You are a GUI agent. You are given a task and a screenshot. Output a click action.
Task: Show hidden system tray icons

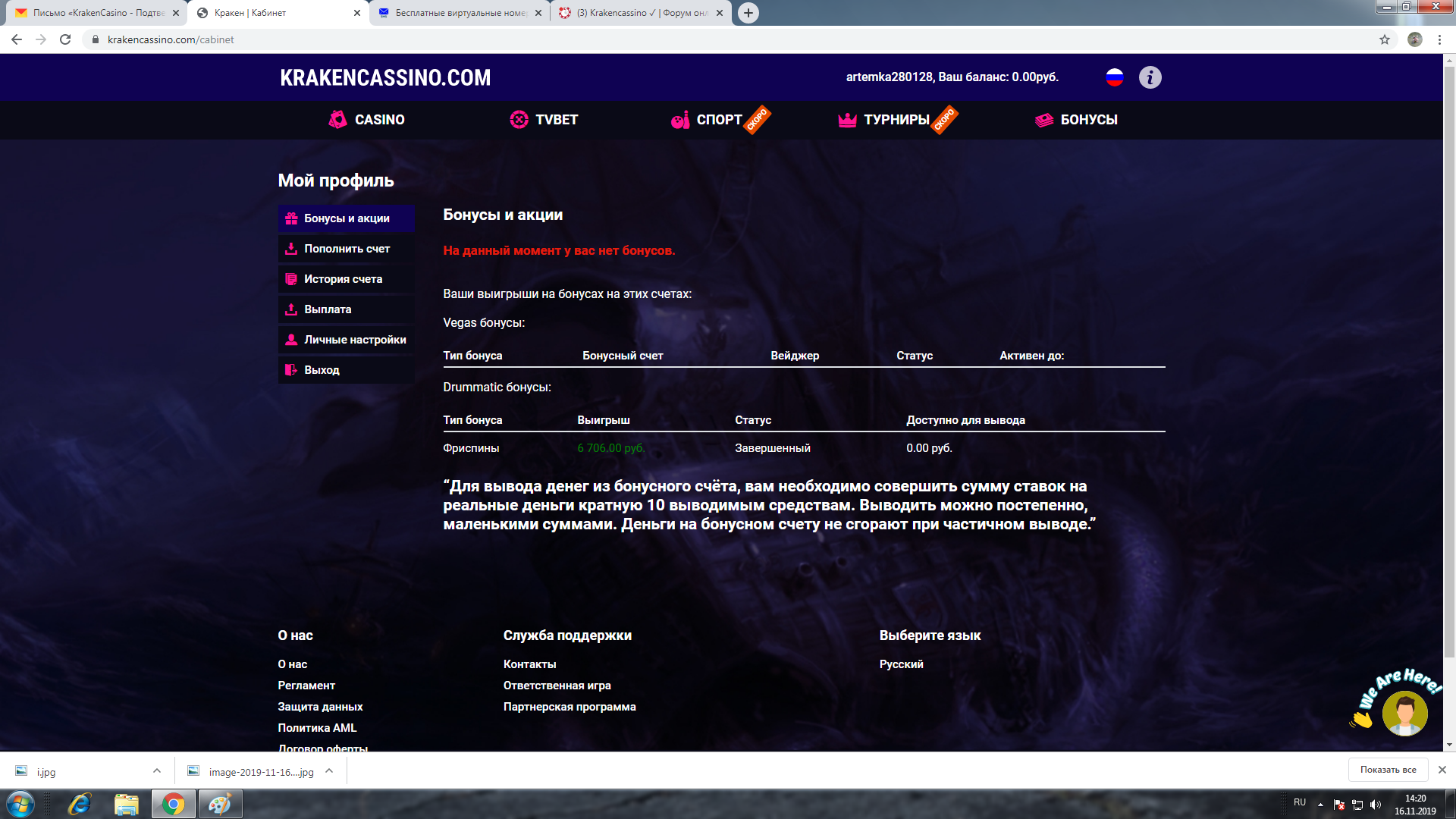pyautogui.click(x=1320, y=804)
